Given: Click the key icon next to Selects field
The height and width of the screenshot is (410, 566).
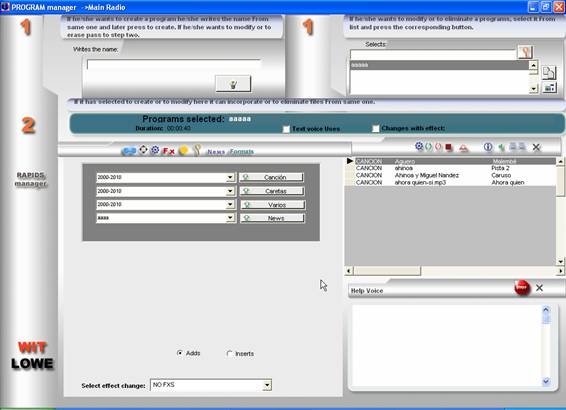Looking at the screenshot, I should click(x=525, y=52).
